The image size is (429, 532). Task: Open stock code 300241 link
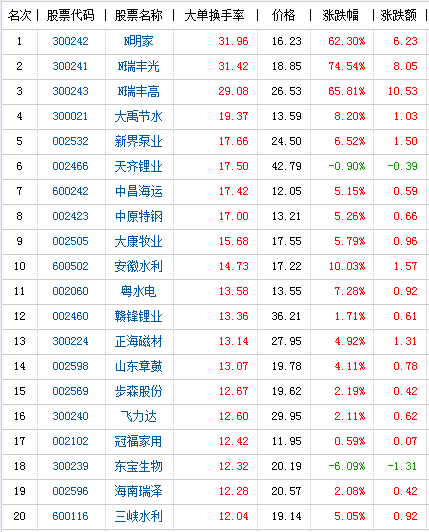point(70,66)
